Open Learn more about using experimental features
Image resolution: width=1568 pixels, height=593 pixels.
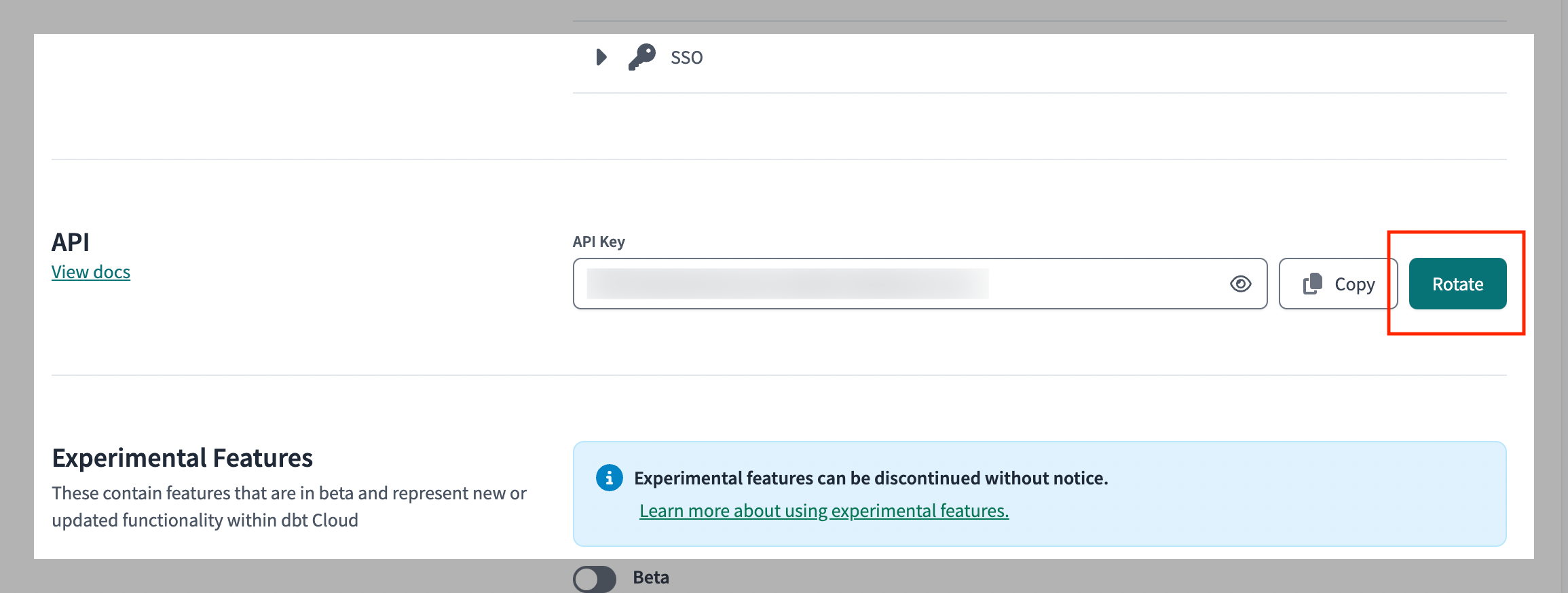(823, 511)
